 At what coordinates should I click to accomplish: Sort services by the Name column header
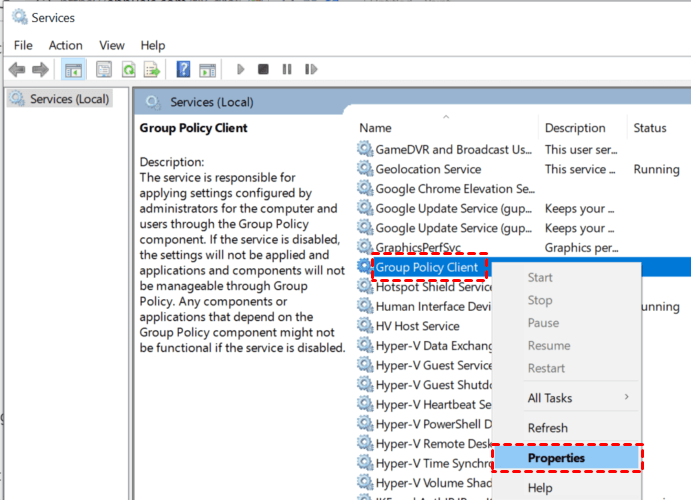click(376, 128)
